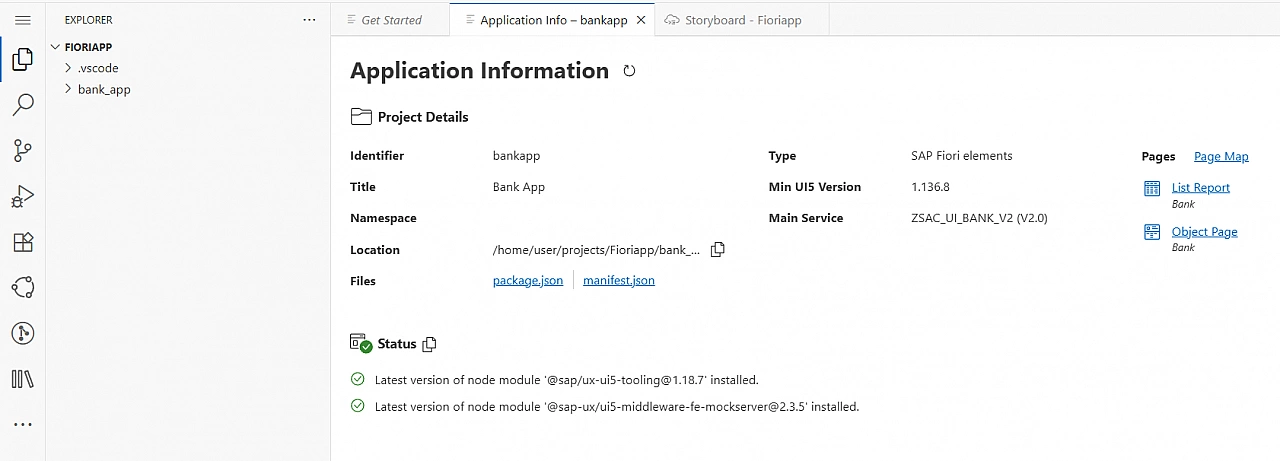This screenshot has width=1280, height=461.
Task: Open Explorer more actions menu
Action: pos(309,20)
